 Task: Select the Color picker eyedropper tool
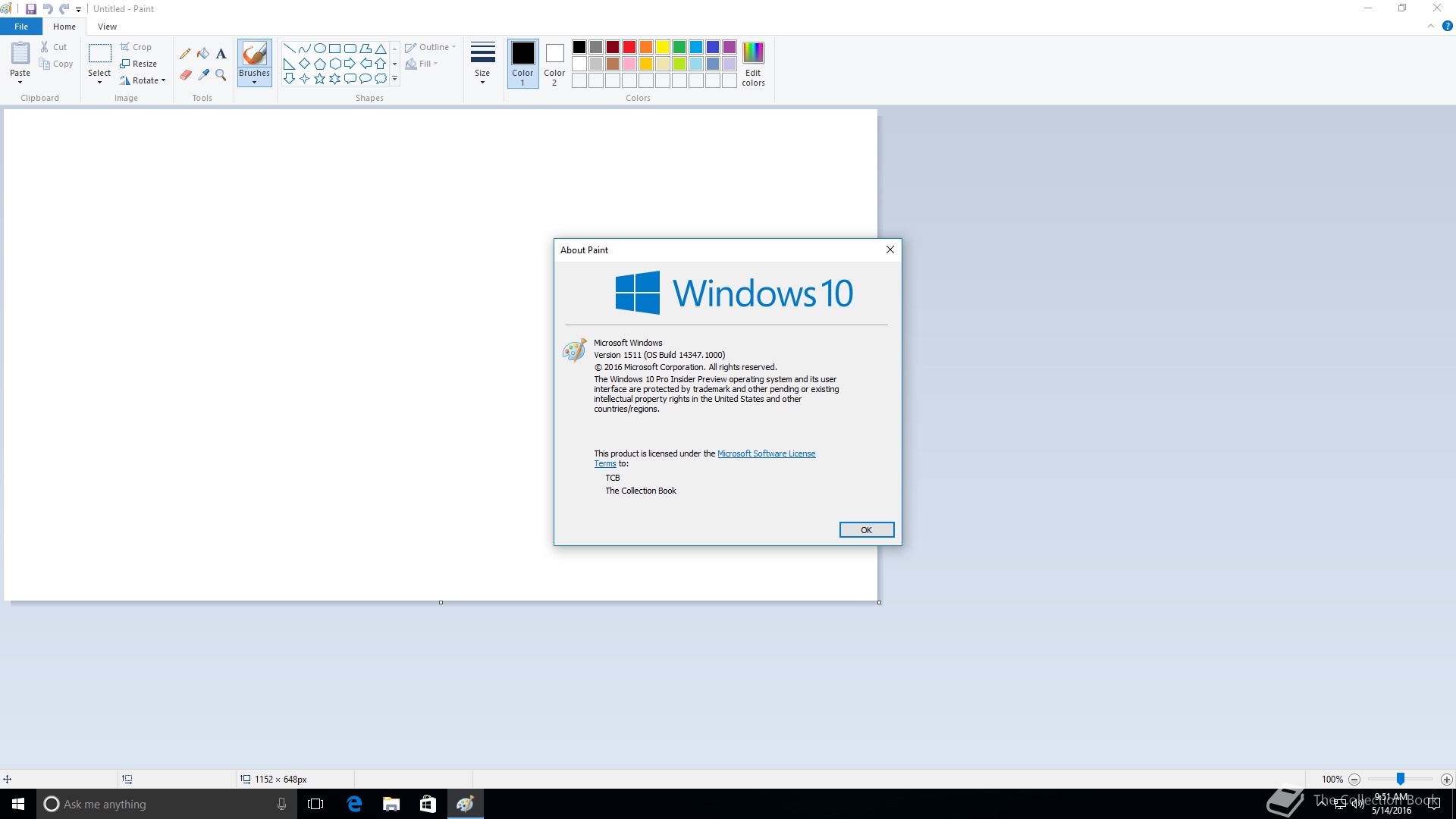203,75
